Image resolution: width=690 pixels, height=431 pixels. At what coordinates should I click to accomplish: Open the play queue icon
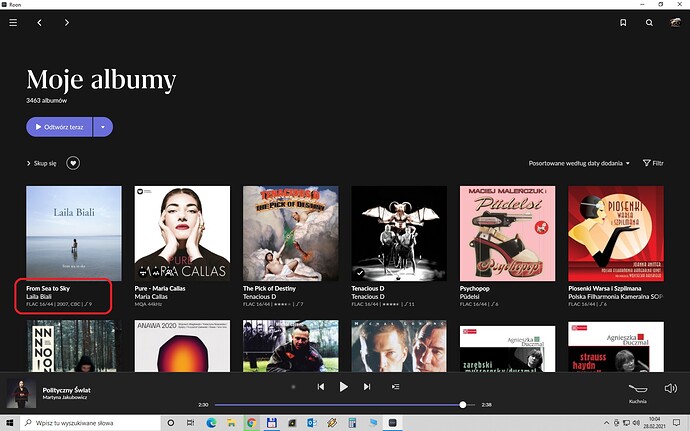(396, 387)
